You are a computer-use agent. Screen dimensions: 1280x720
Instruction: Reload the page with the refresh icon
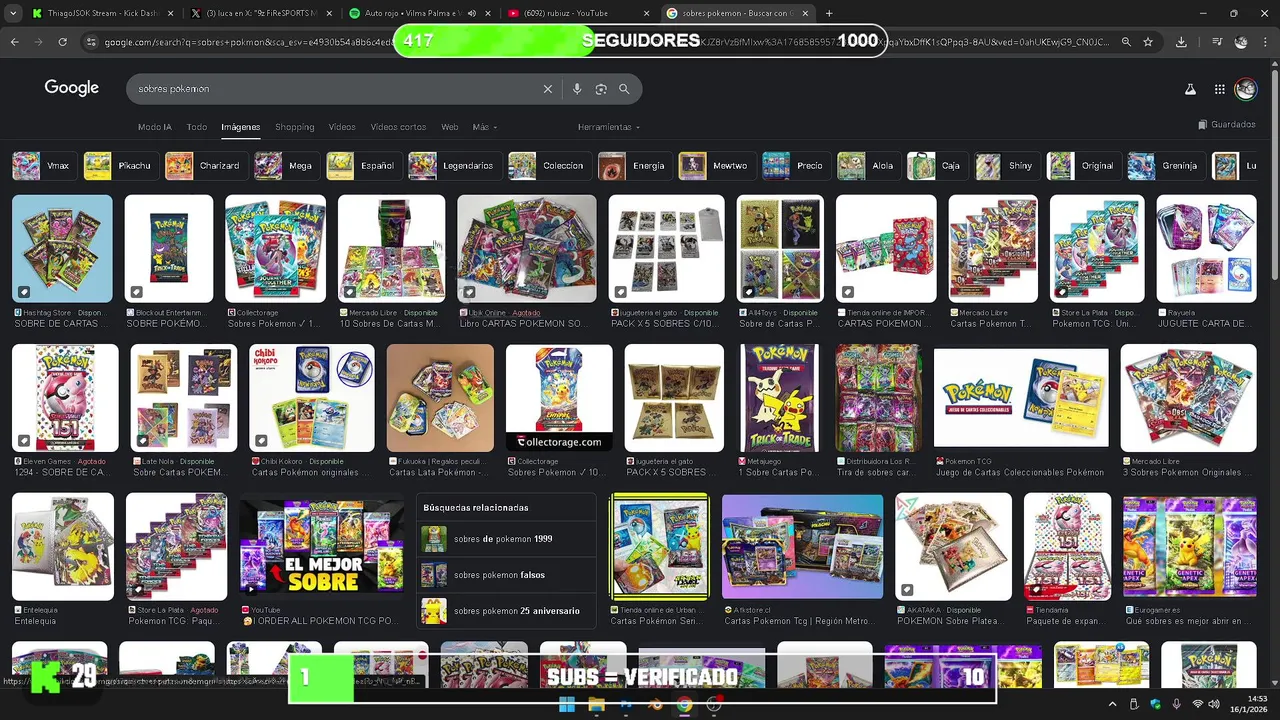[62, 42]
